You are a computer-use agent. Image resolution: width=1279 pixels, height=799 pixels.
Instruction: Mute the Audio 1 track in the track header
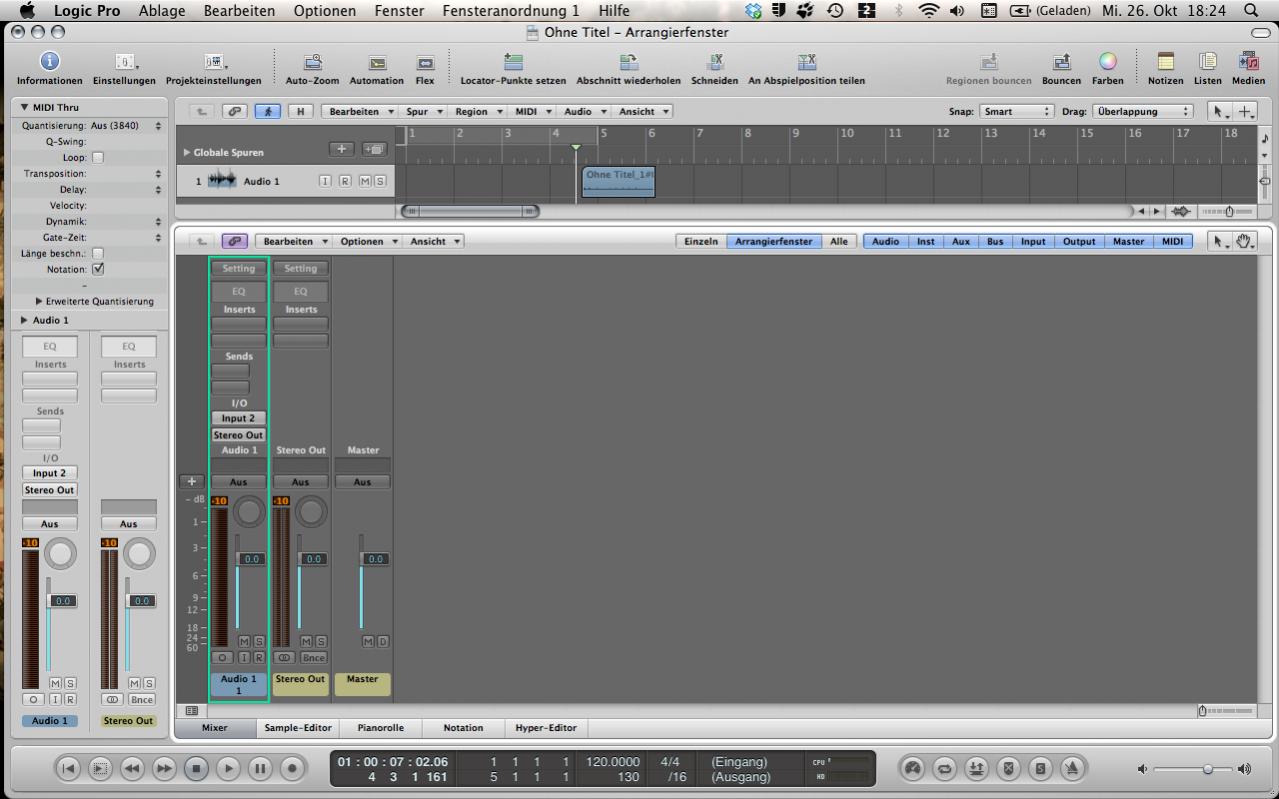365,181
